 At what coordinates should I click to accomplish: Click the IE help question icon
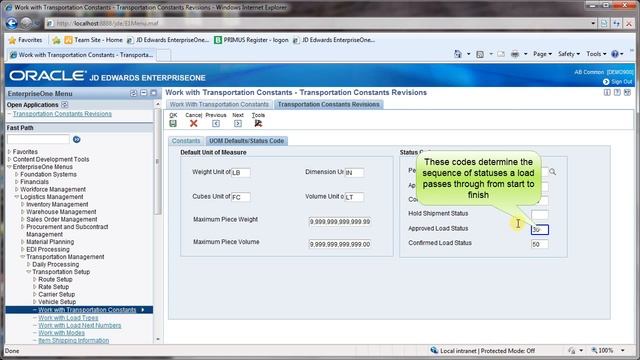[x=615, y=54]
